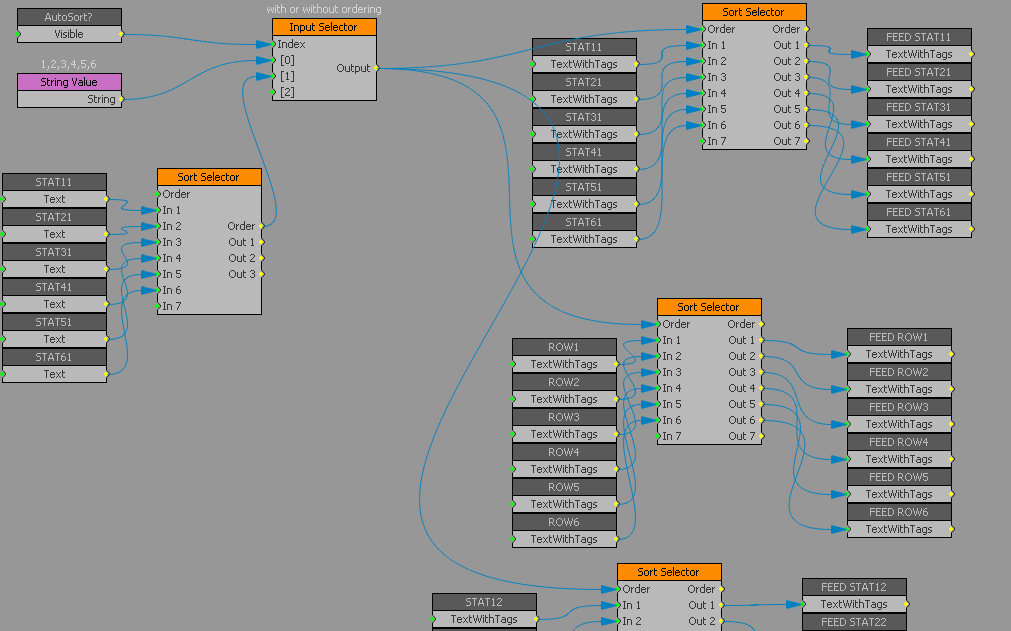Click the Index port of Input Selector
Image resolution: width=1011 pixels, height=631 pixels.
pos(291,44)
